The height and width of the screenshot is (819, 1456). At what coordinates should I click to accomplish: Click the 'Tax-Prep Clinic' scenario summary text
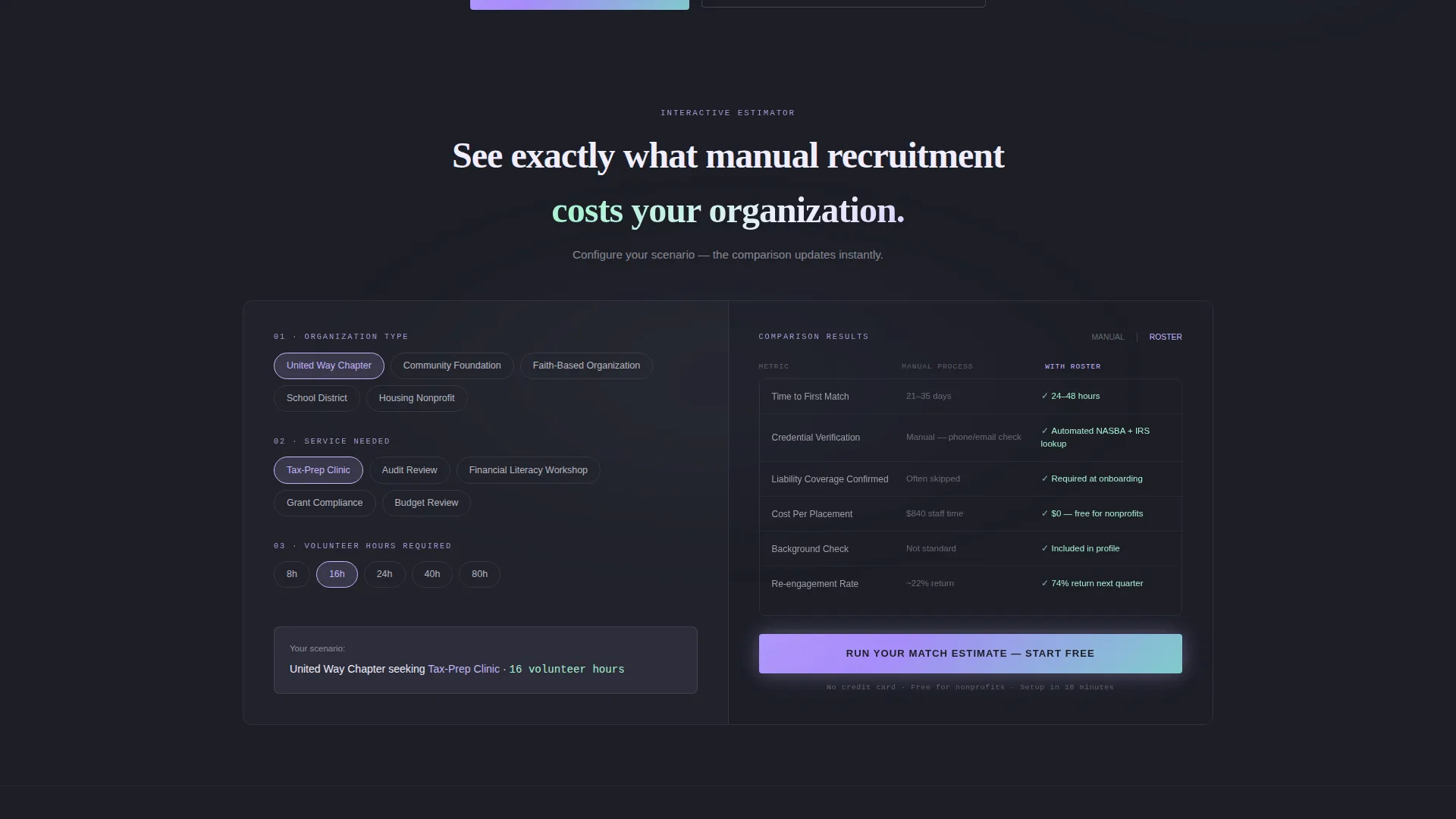coord(463,669)
